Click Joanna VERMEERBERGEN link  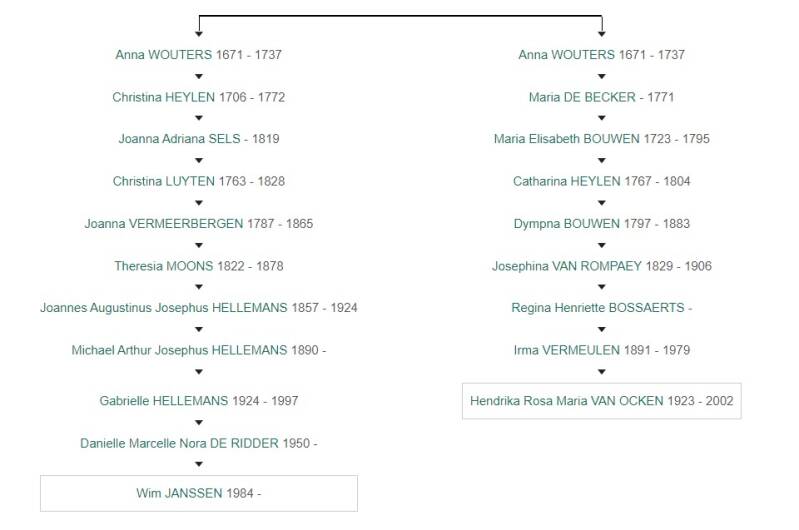(x=198, y=223)
